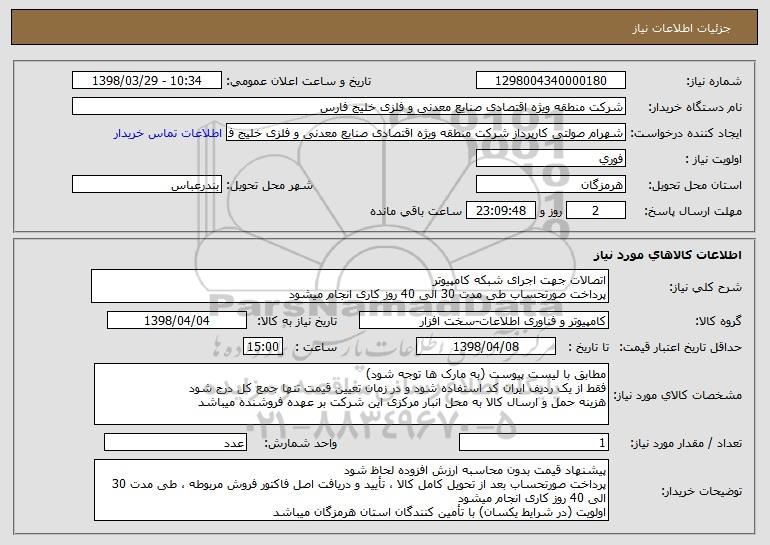770x545 pixels.
Task: Click the time field showing 15:00
Action: coord(263,347)
